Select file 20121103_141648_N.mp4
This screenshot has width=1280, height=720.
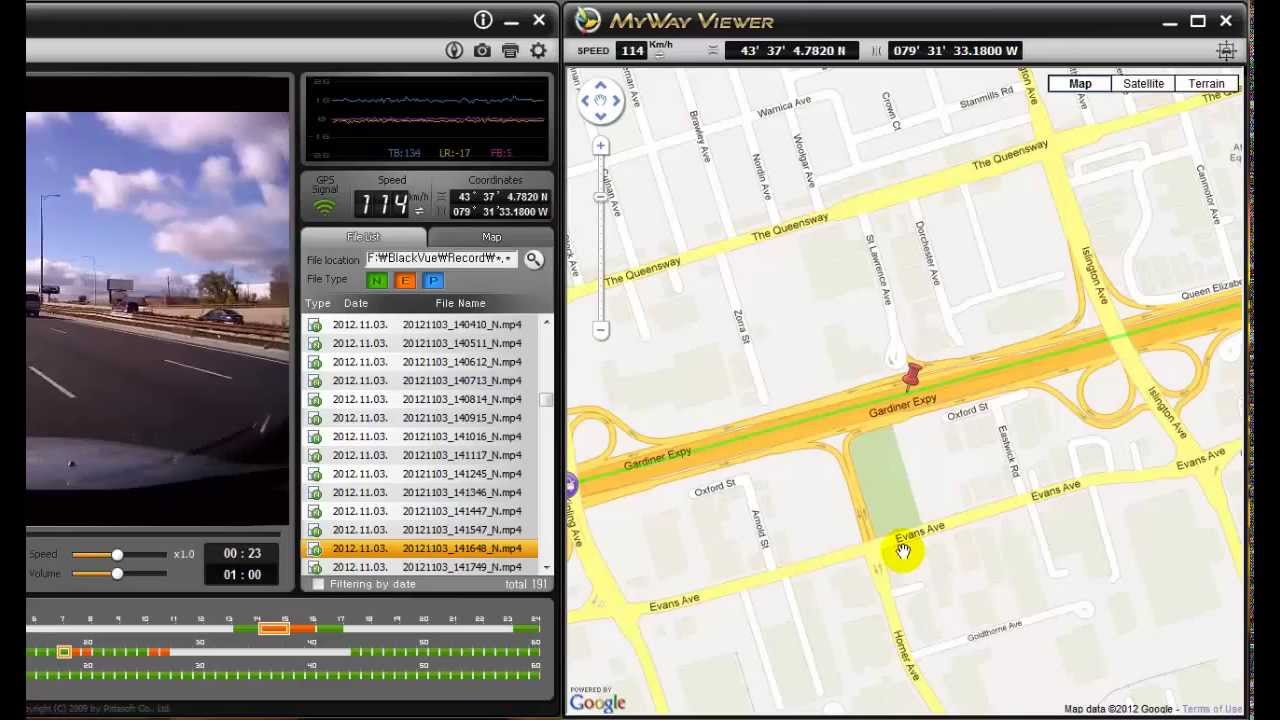tap(420, 549)
